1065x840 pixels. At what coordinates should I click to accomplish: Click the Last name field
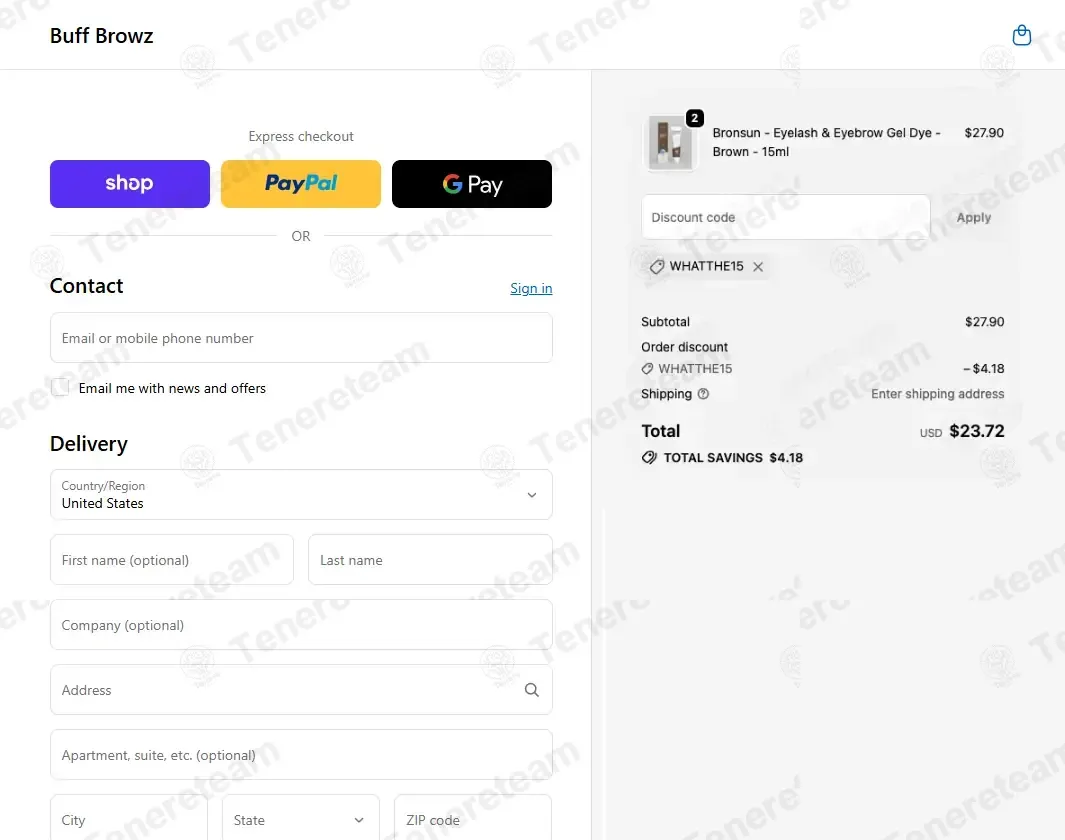(430, 560)
